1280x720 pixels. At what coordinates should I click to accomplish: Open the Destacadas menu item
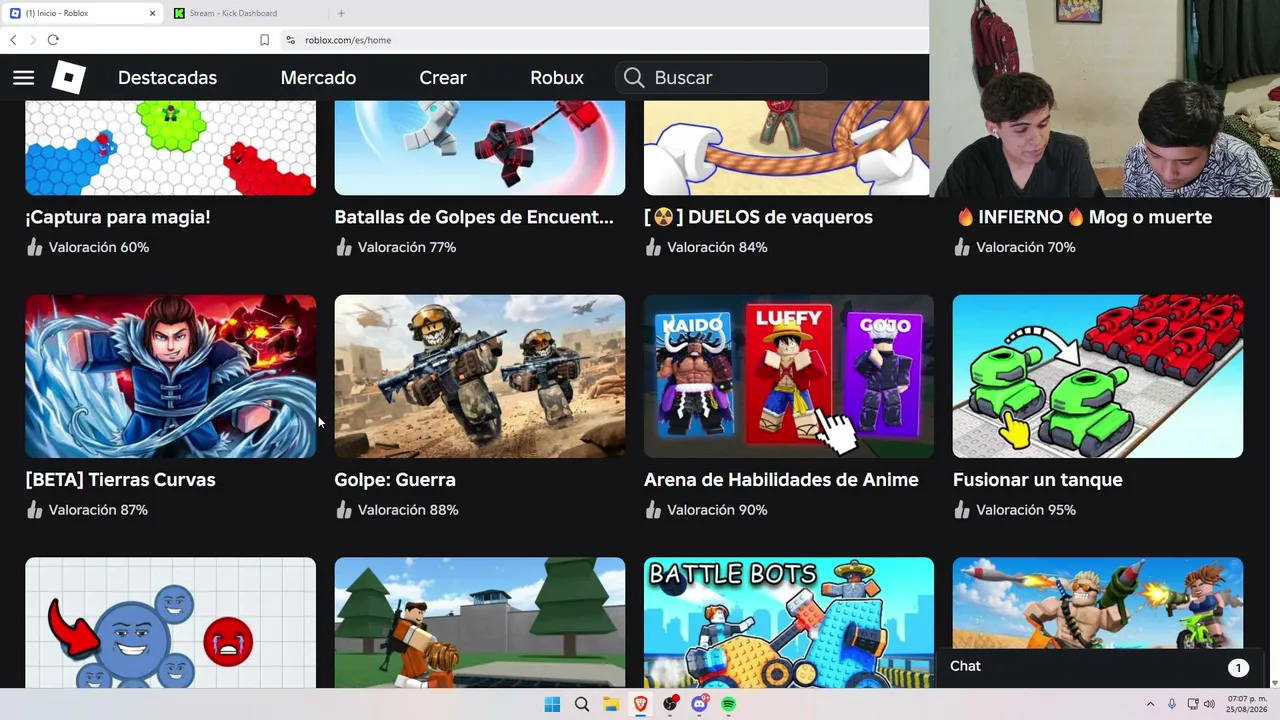pos(167,78)
